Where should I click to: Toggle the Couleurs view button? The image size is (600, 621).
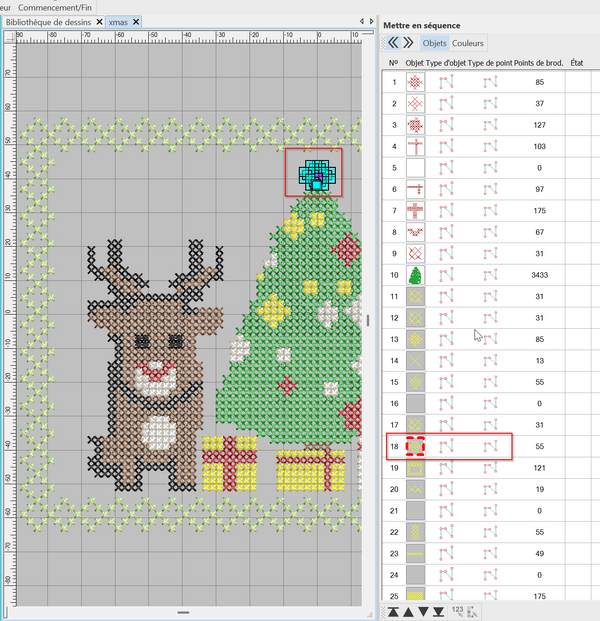point(468,43)
